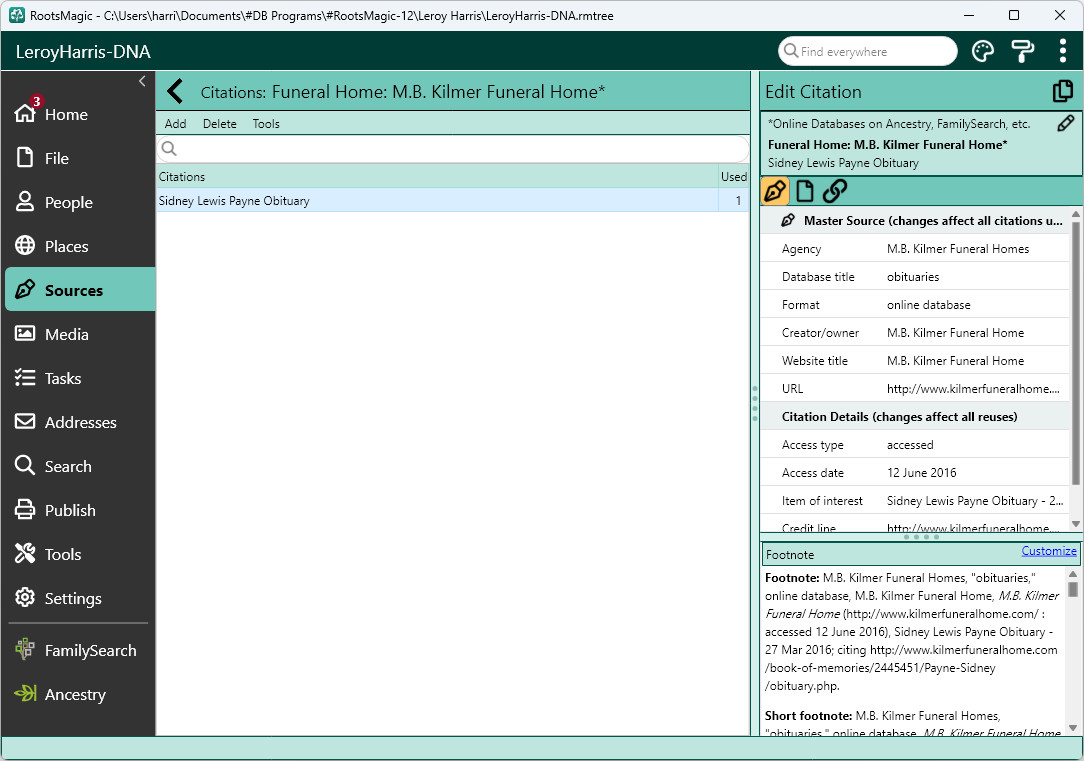This screenshot has height=761, width=1084.
Task: Click the Database title value obituaries
Action: coord(913,276)
